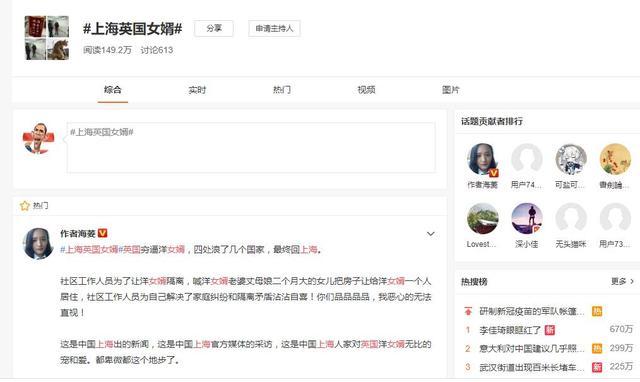Open 可盐可... contributor avatar
This screenshot has height=382, width=640.
571,159
